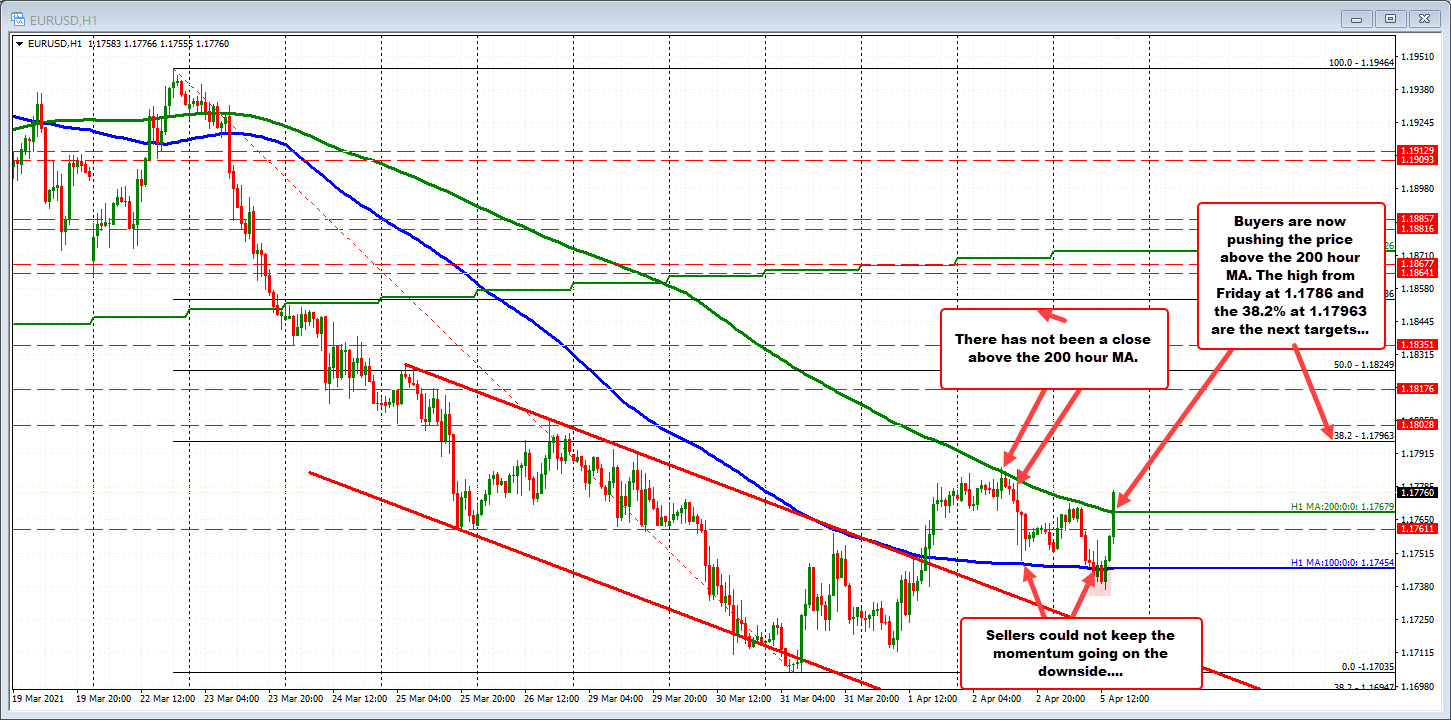Click the 1.17915 price axis value
This screenshot has height=720, width=1451.
click(x=1418, y=454)
